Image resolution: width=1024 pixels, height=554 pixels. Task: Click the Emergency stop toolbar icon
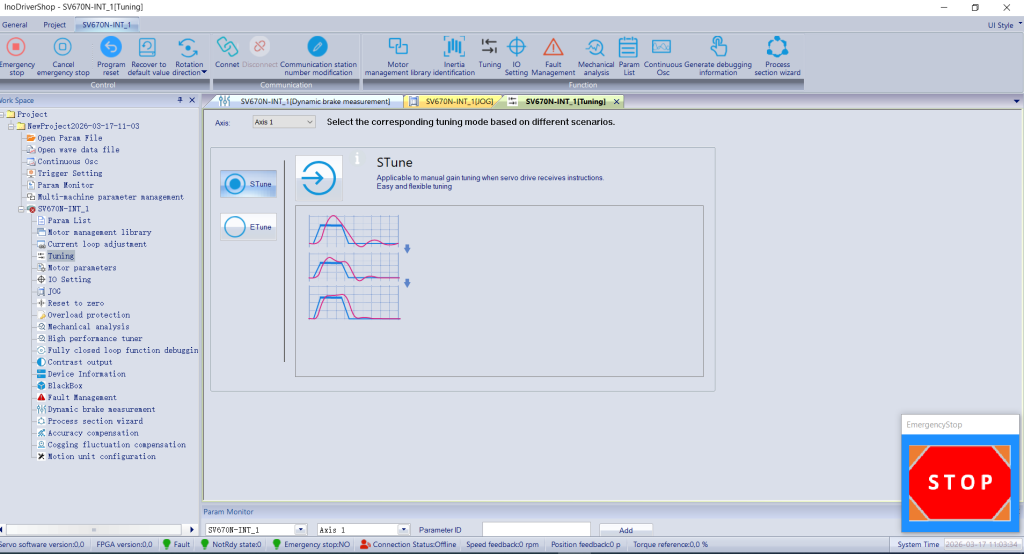pos(16,47)
